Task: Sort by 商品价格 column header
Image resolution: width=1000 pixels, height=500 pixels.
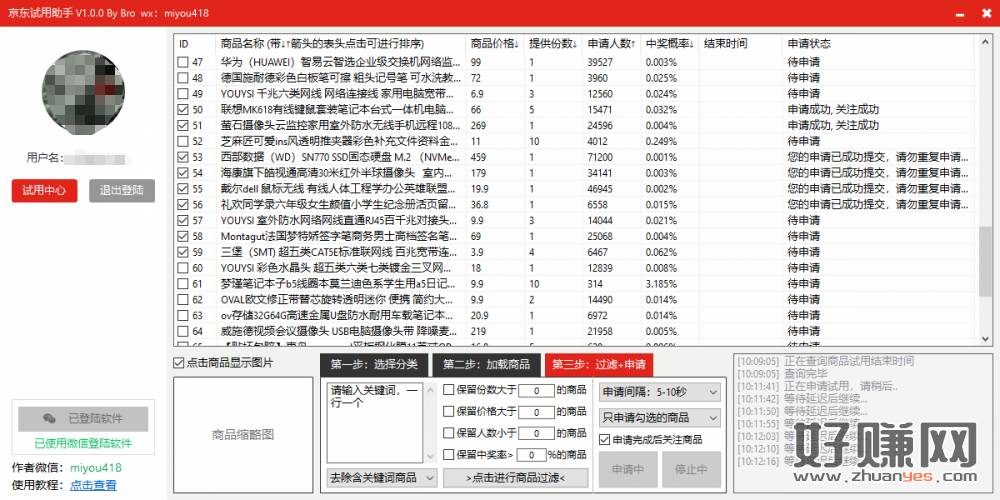Action: click(x=494, y=44)
